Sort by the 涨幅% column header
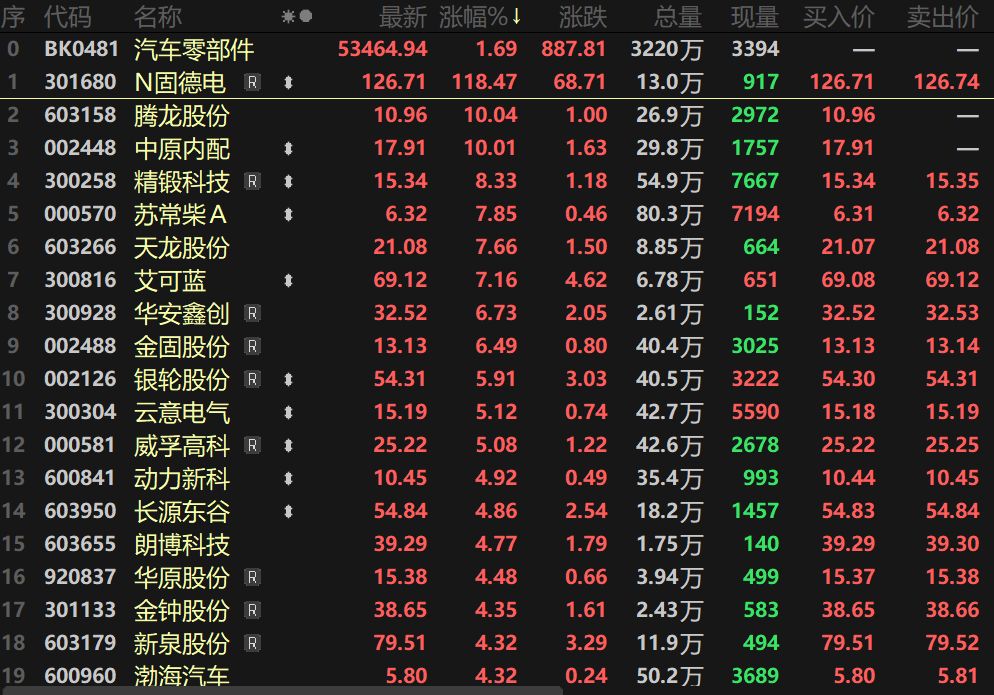The height and width of the screenshot is (695, 994). pyautogui.click(x=480, y=17)
